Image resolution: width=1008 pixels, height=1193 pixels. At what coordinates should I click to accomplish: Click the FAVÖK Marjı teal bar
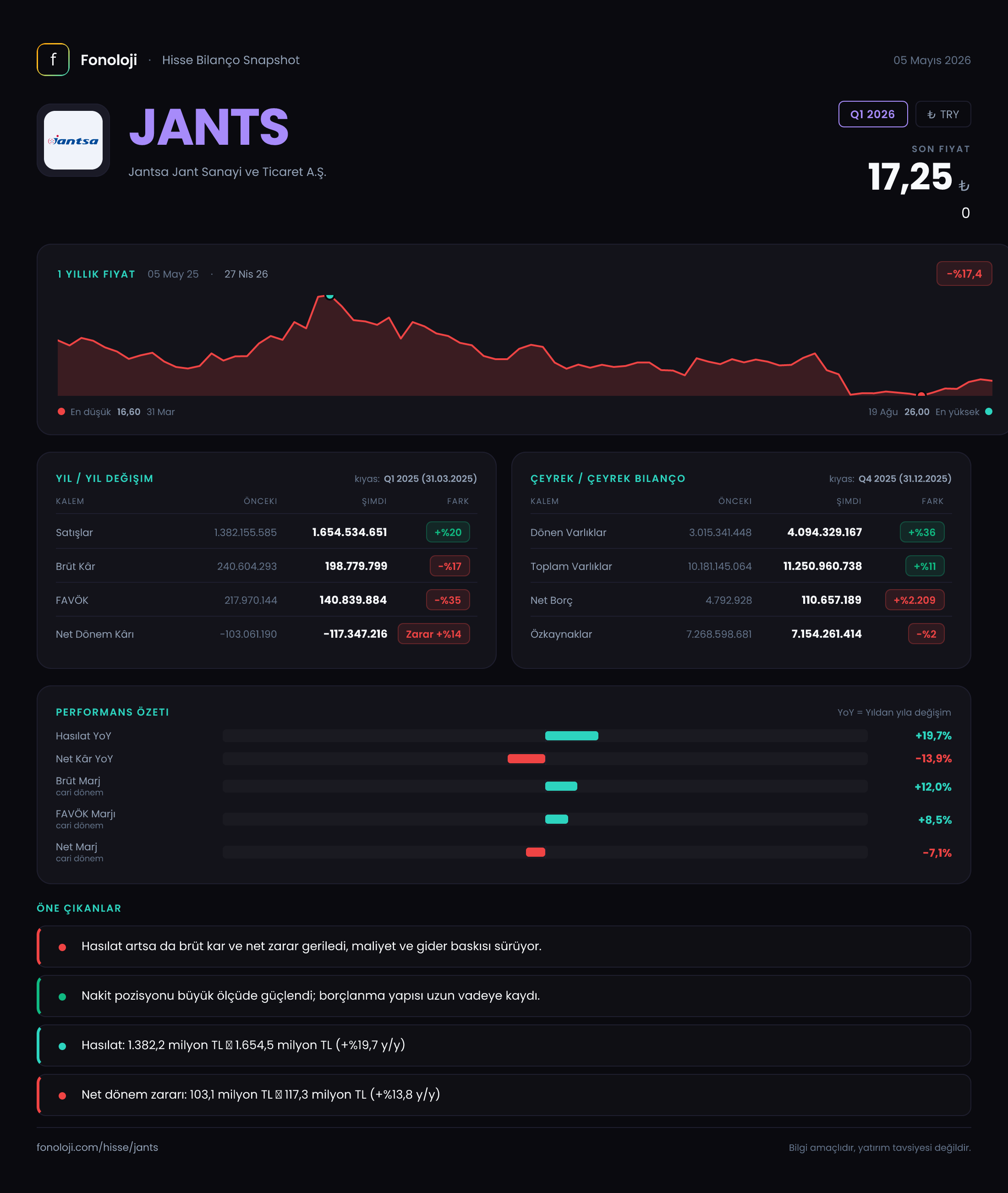(x=557, y=819)
